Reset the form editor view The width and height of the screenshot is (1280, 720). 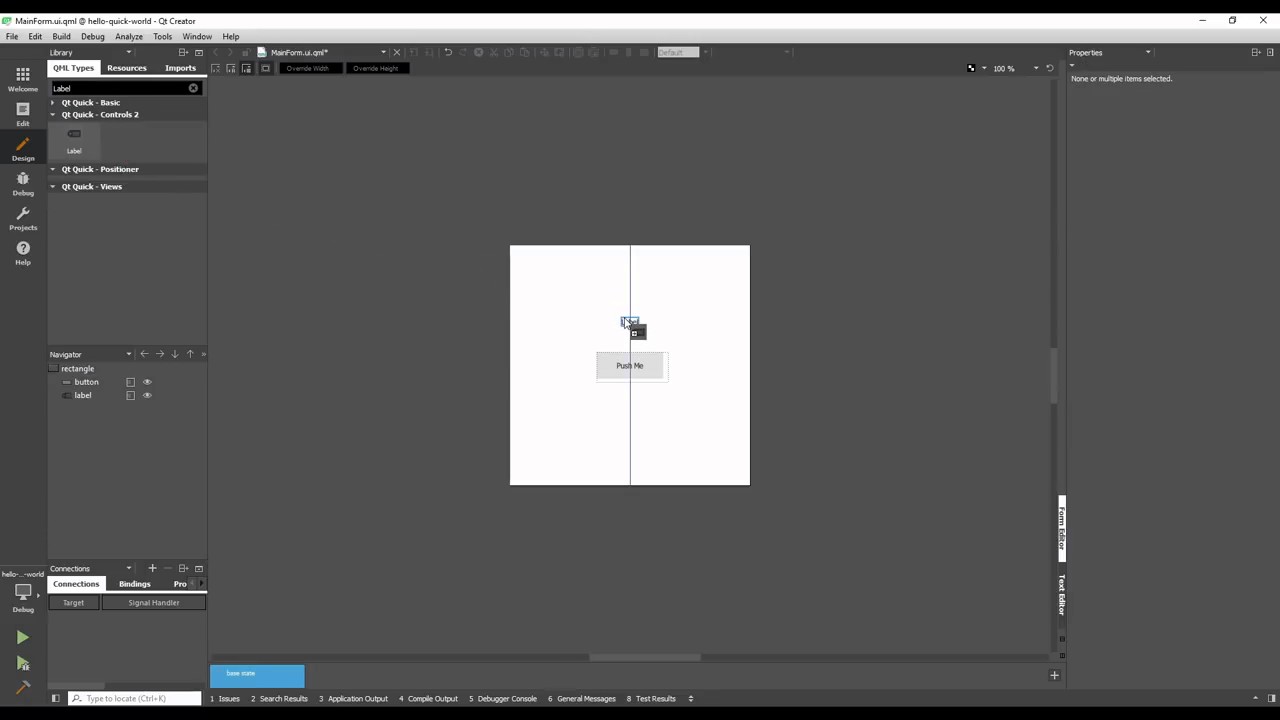1050,68
